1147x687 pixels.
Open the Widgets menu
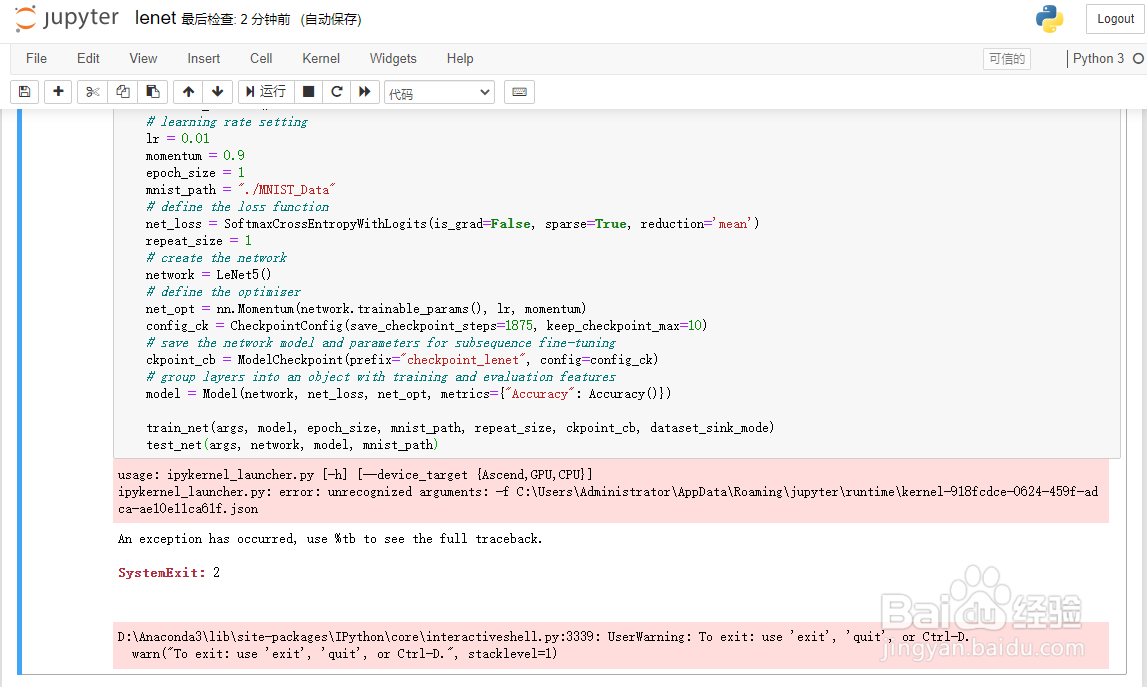click(x=393, y=59)
